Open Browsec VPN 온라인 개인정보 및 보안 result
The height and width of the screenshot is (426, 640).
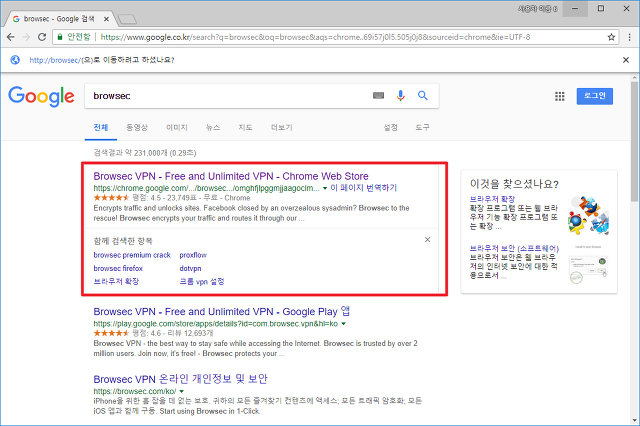click(180, 379)
